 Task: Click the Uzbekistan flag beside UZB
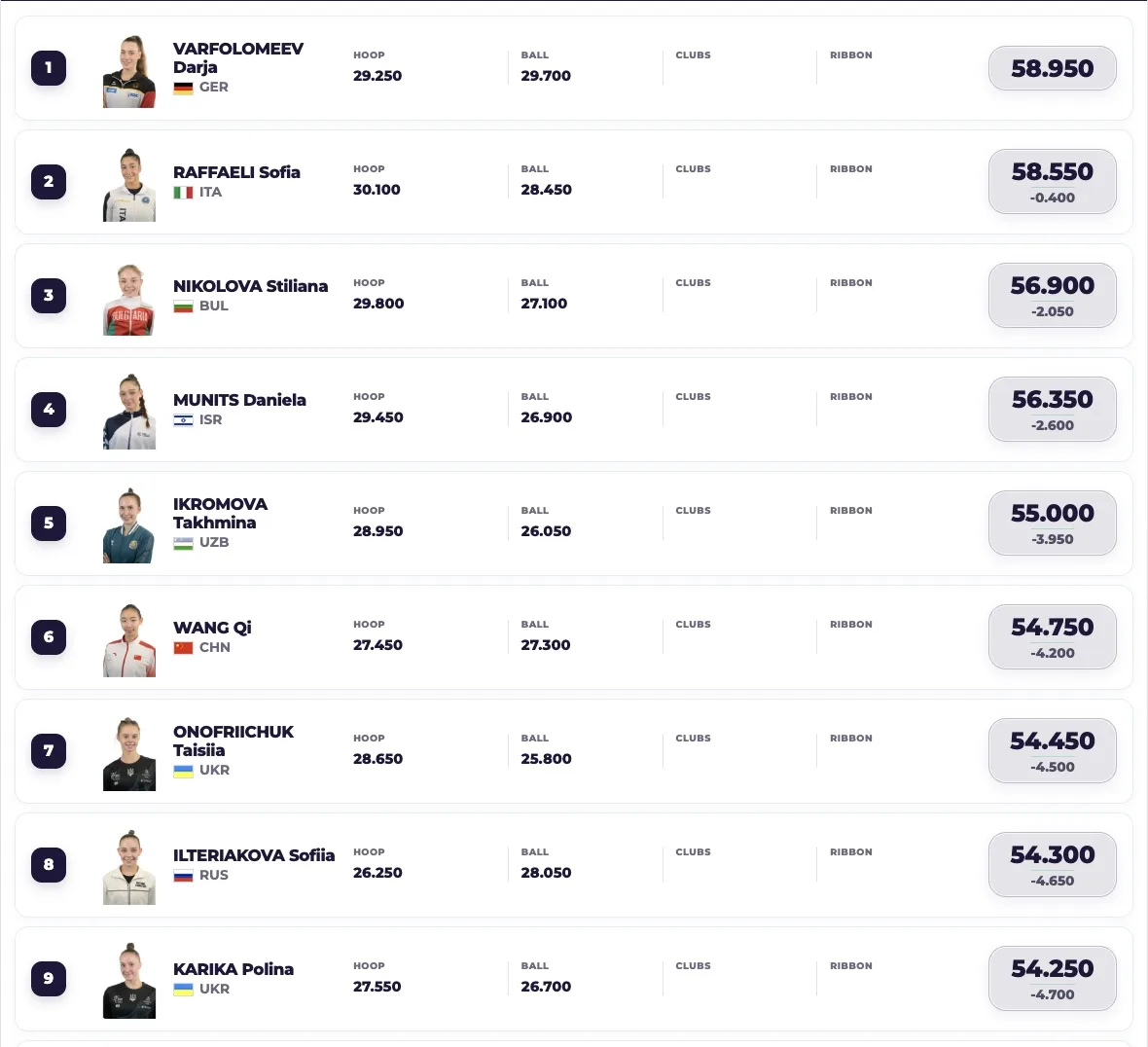[183, 543]
